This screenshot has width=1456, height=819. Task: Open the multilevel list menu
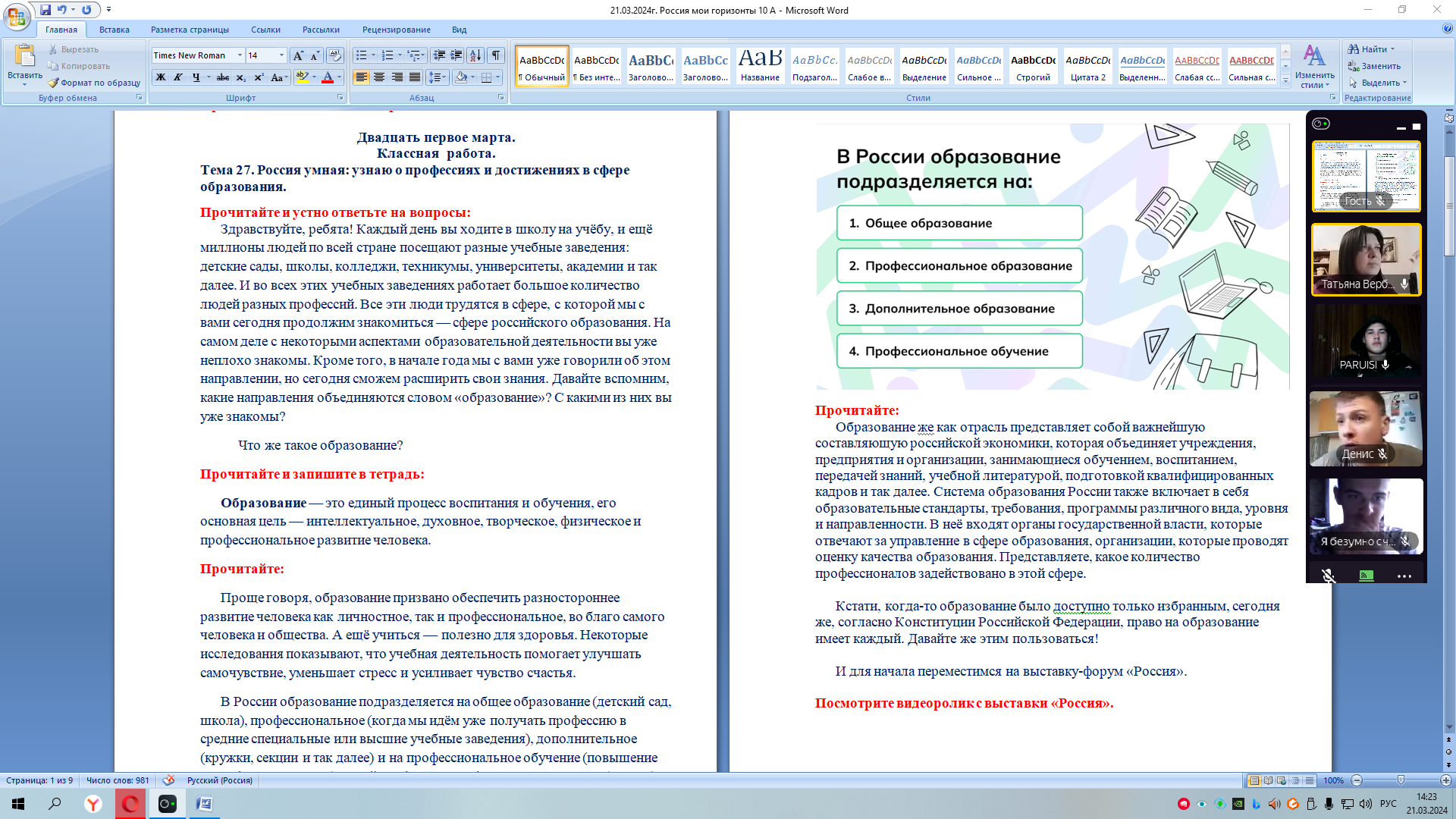(x=416, y=55)
